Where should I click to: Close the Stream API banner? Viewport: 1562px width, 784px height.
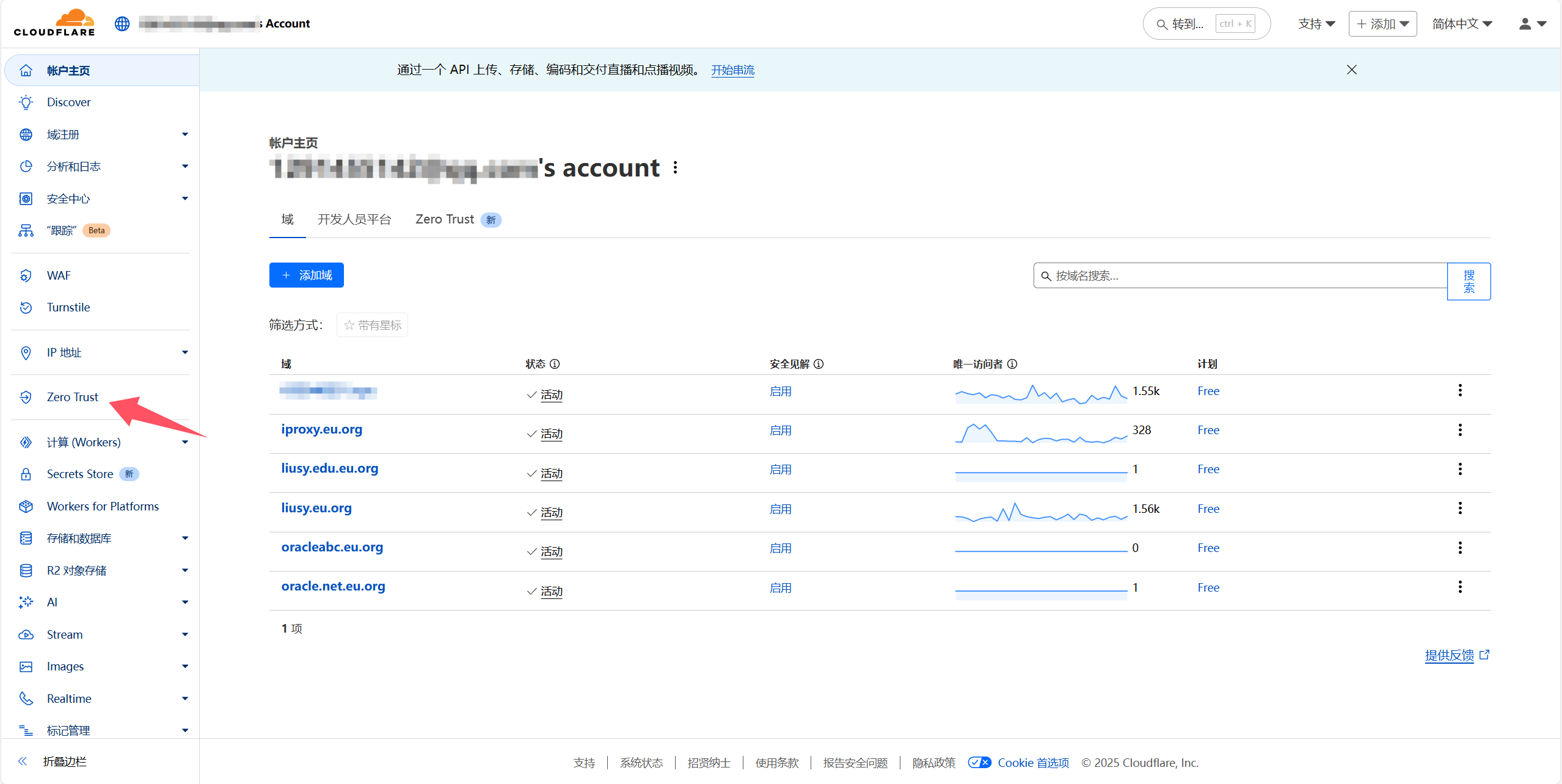[1351, 70]
